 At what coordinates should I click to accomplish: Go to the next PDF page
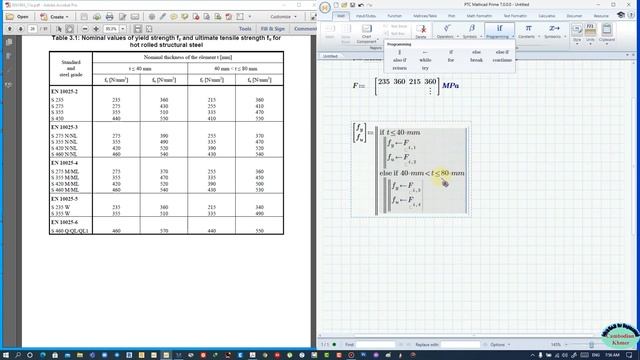(20, 29)
